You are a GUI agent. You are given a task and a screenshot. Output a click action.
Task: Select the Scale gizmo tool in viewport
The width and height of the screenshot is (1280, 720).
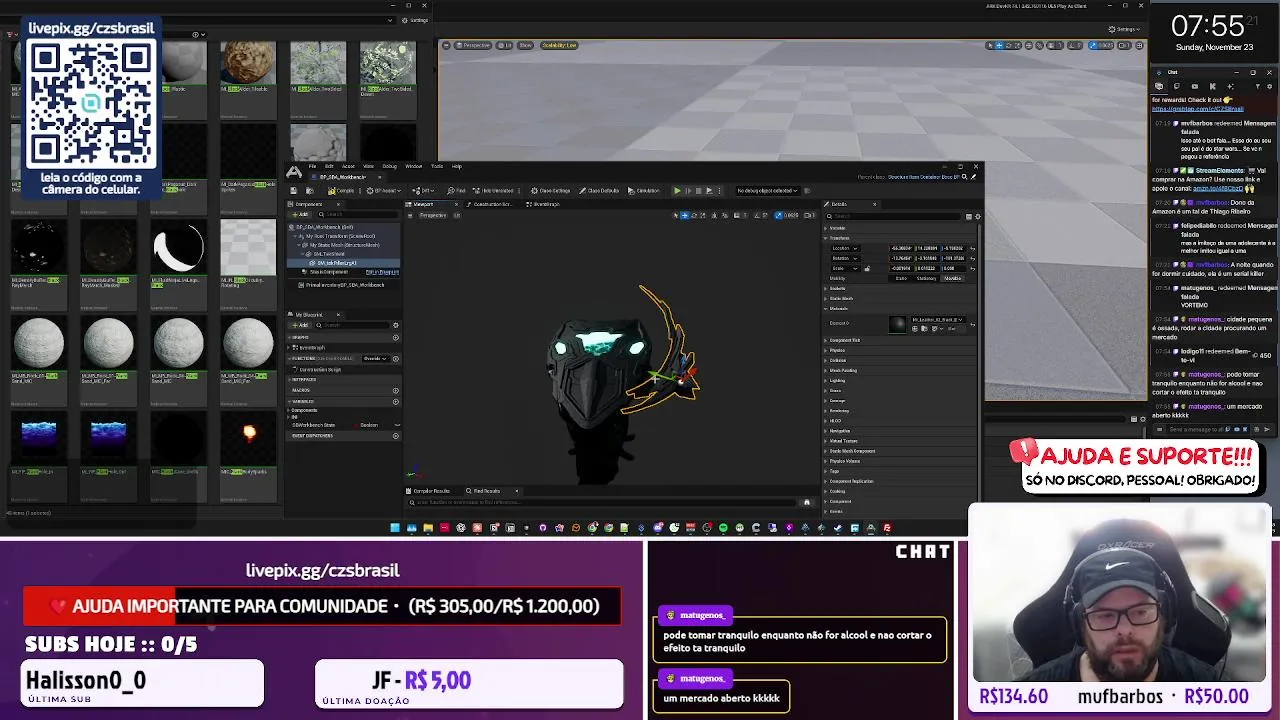tap(703, 215)
